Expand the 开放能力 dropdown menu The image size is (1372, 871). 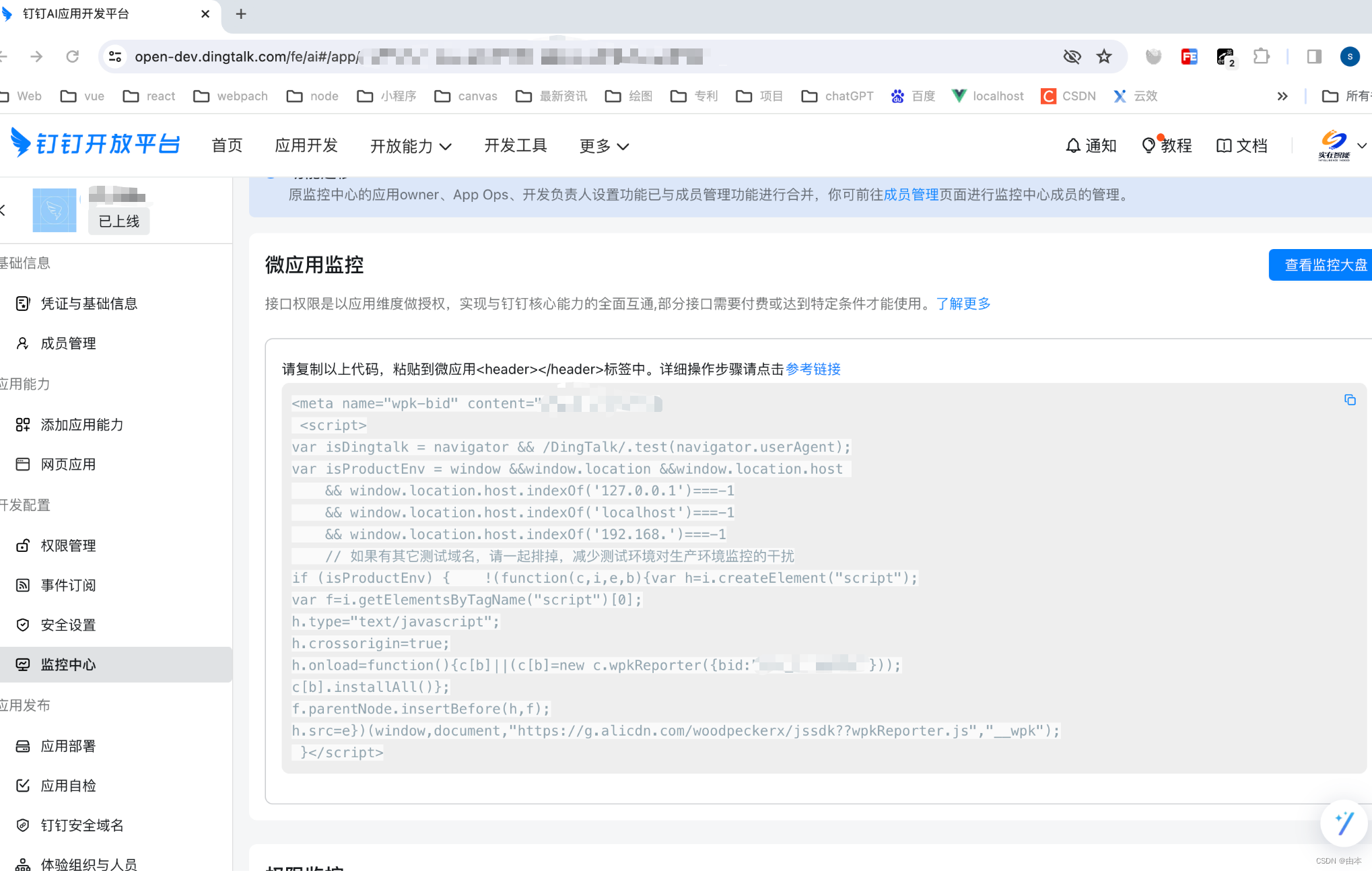[411, 146]
